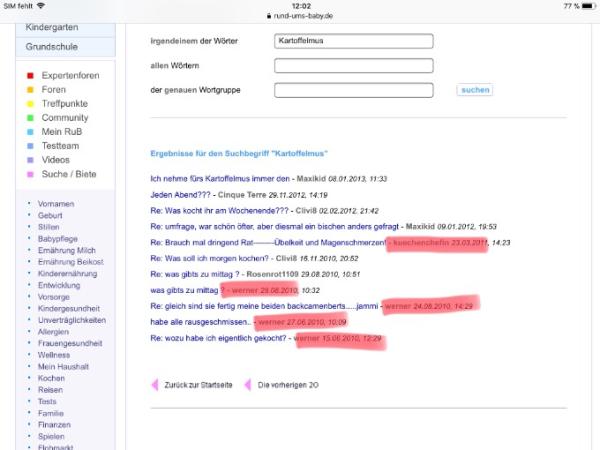The width and height of the screenshot is (600, 450).
Task: Click the green square beside Community
Action: (x=30, y=118)
